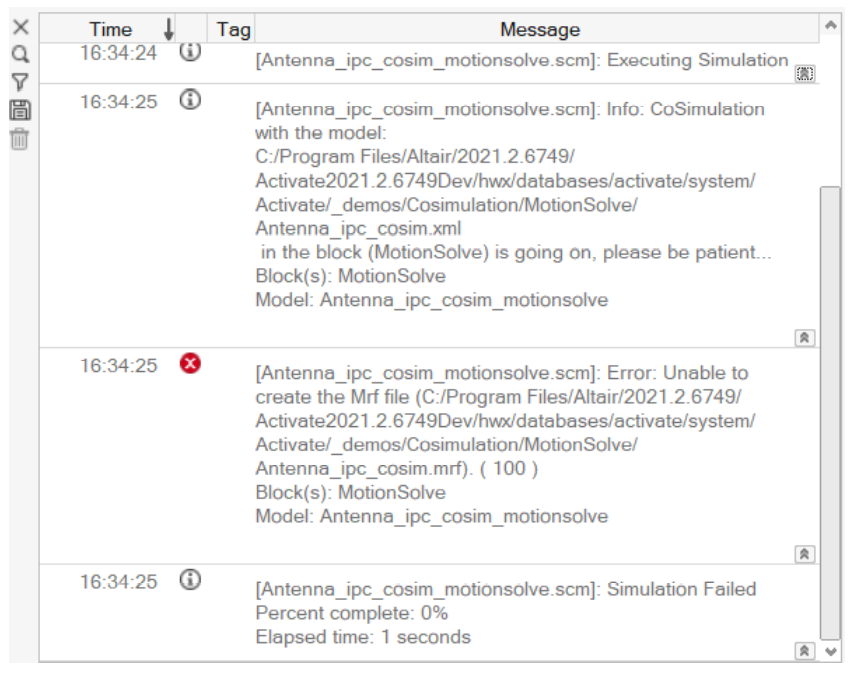This screenshot has height=679, width=859.
Task: Collapse the Mrf file error message
Action: 805,554
